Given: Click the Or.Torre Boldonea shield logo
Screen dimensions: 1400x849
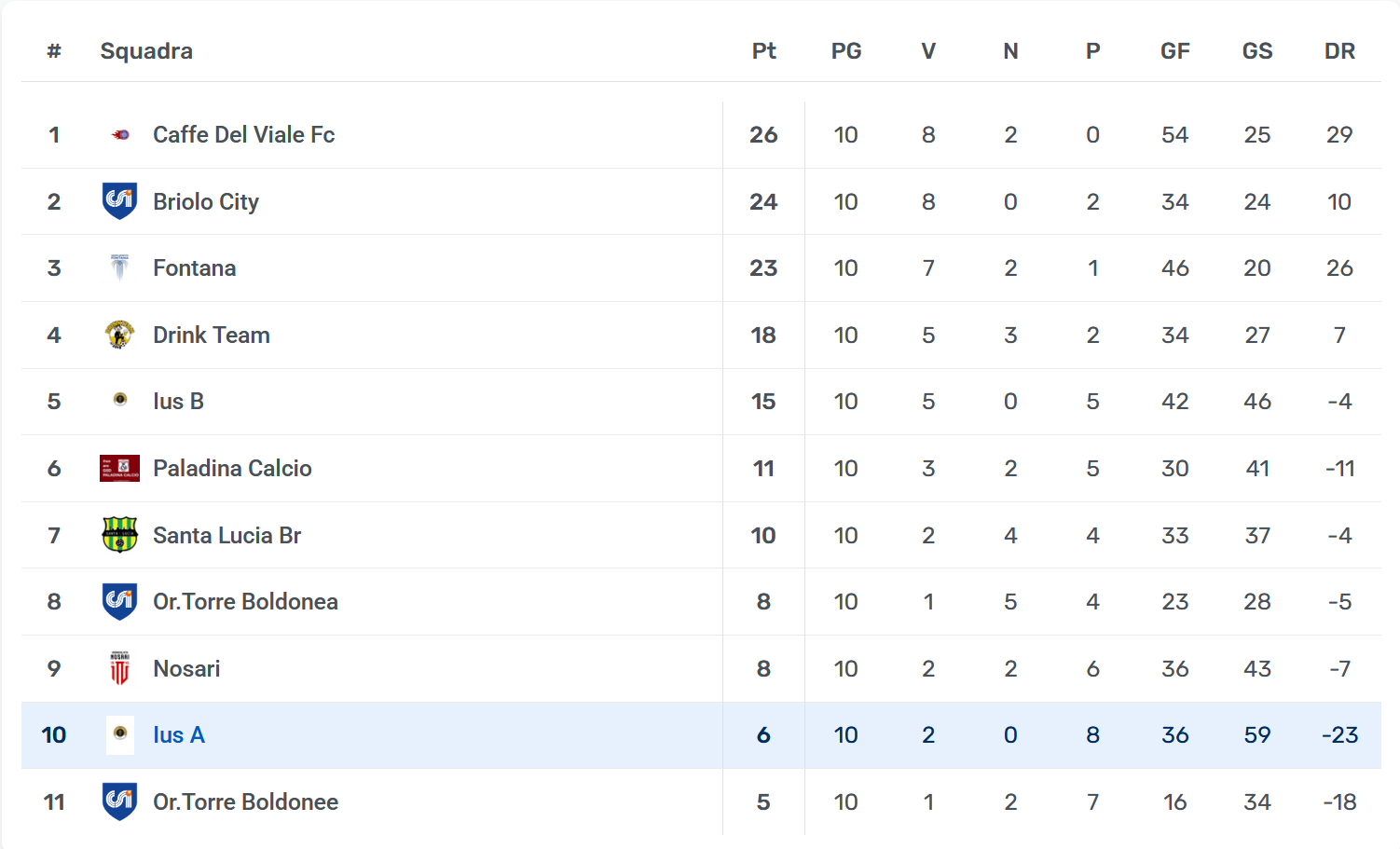Looking at the screenshot, I should tap(119, 601).
